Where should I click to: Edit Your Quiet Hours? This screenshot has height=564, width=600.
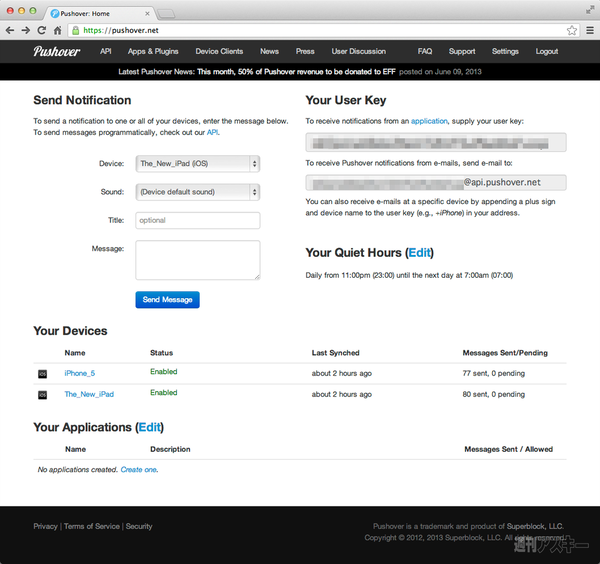pos(419,253)
